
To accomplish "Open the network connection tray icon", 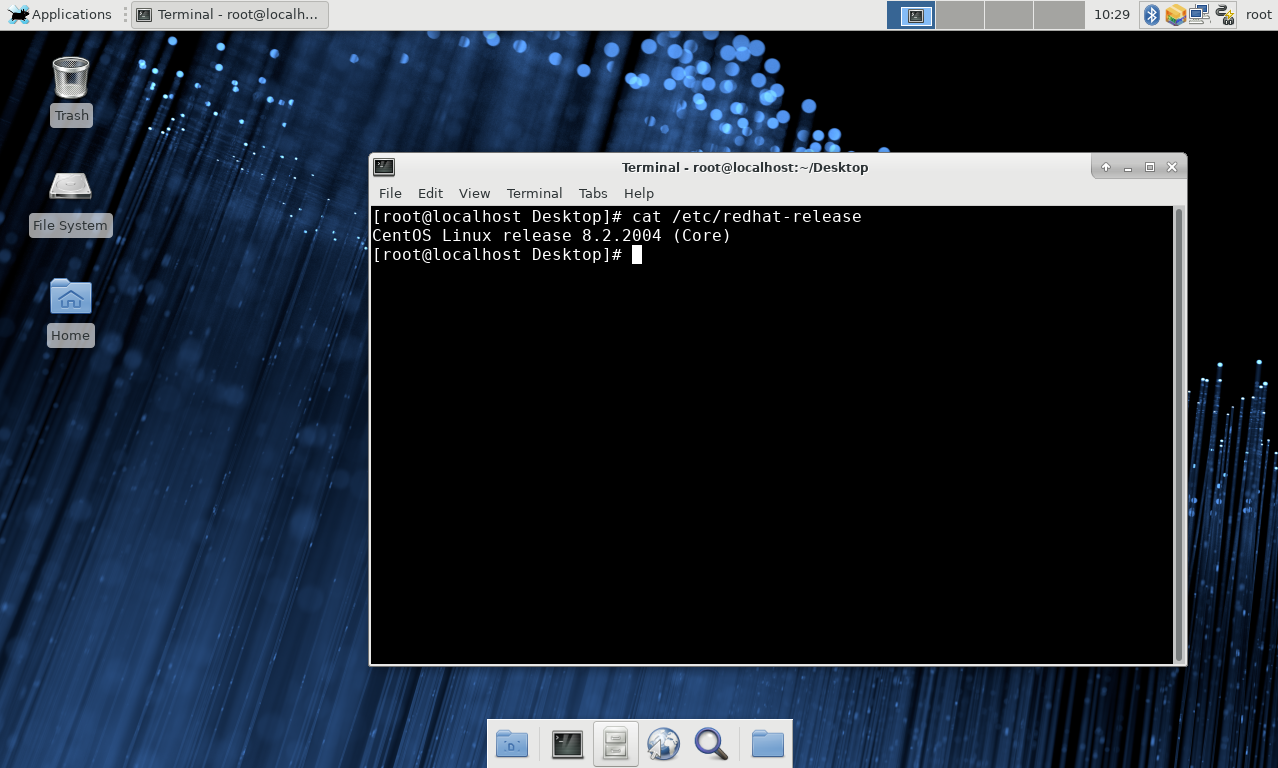I will point(1198,14).
